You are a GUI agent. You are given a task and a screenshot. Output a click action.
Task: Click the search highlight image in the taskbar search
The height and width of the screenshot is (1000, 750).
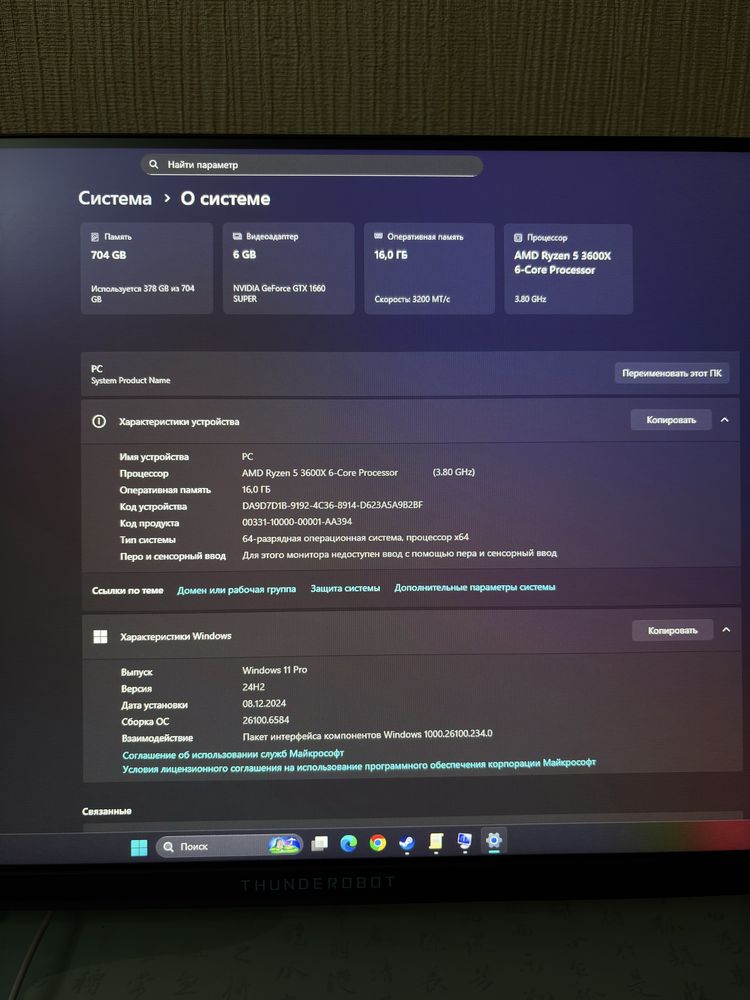coord(284,845)
